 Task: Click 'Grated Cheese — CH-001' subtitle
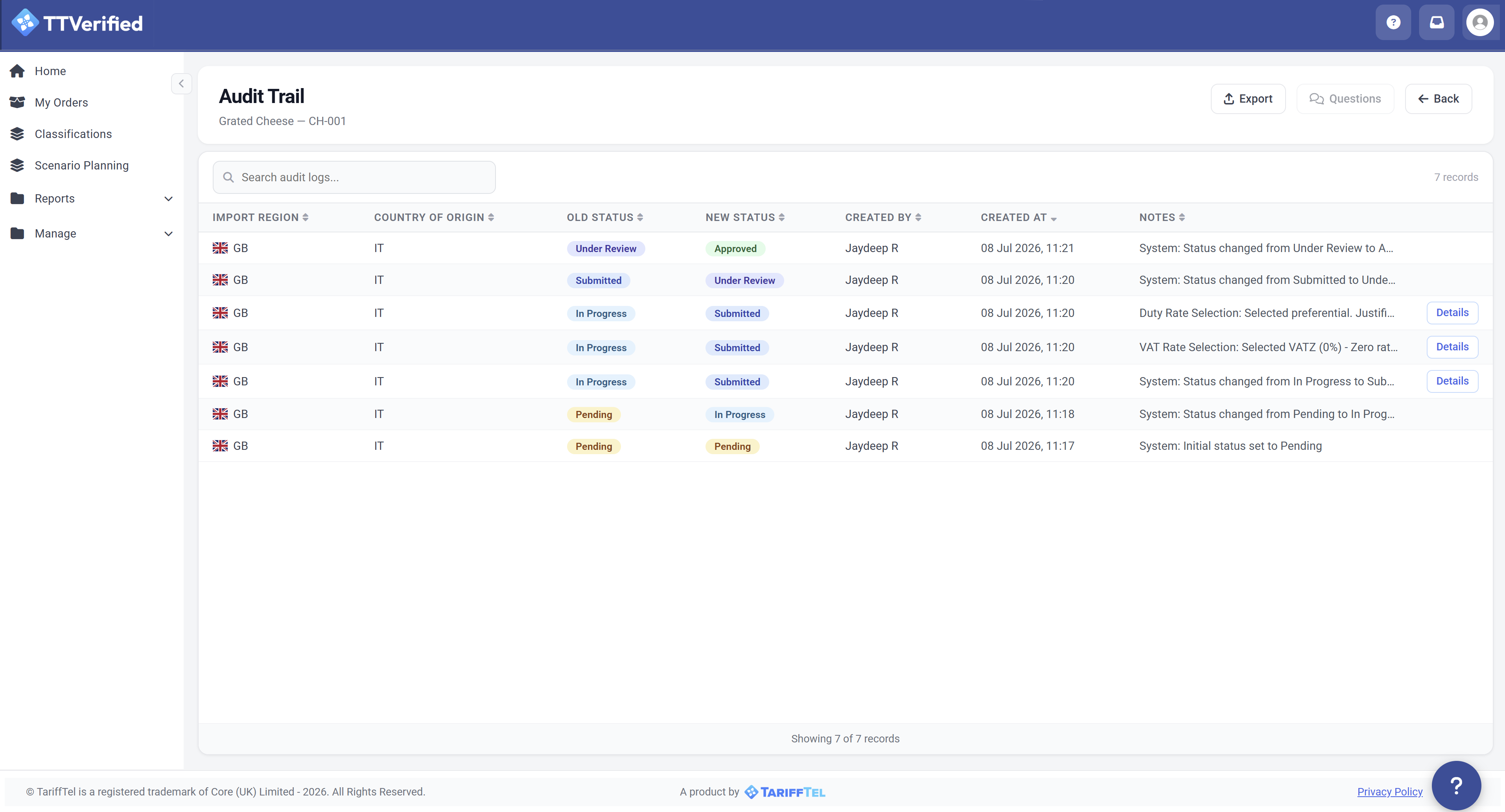click(282, 121)
